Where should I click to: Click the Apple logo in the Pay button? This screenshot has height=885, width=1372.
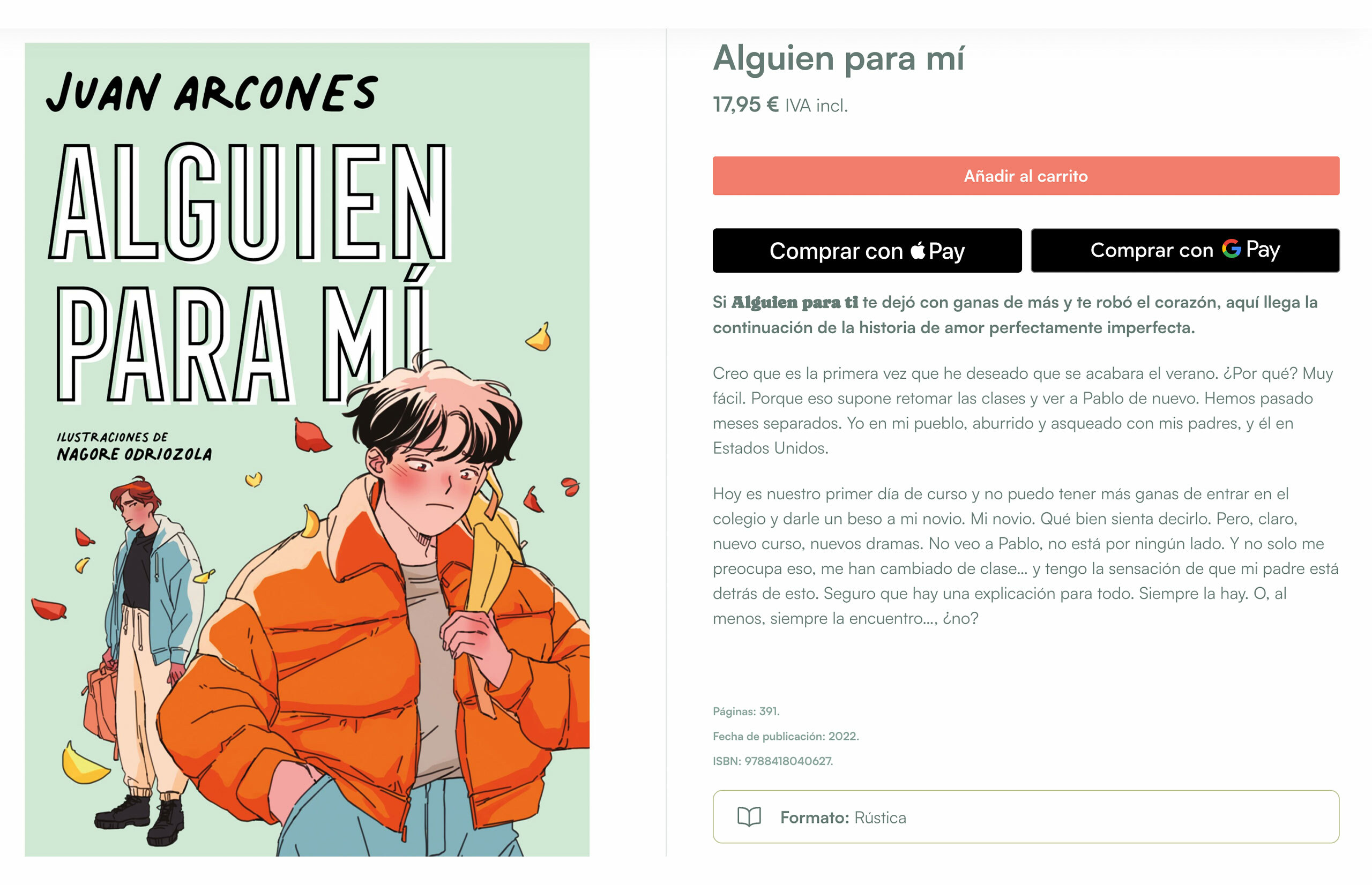[918, 250]
